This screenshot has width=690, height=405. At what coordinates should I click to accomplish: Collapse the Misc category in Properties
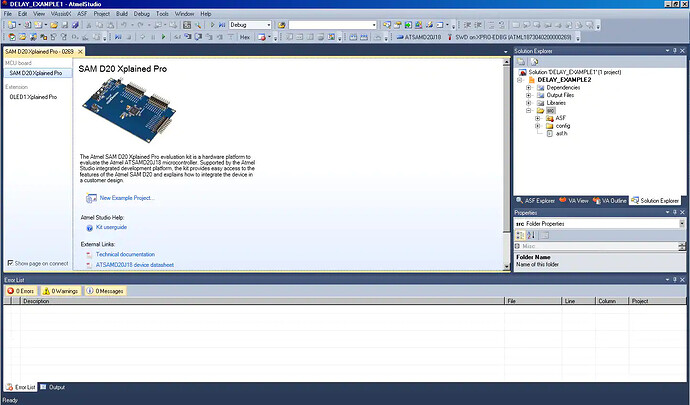[518, 246]
